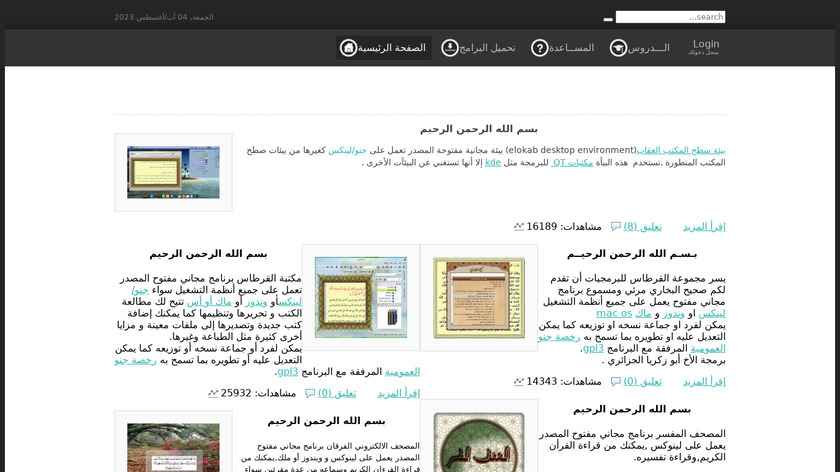Viewport: 840px width, 472px height.
Task: Click the small search button beside search box
Action: 608,19
